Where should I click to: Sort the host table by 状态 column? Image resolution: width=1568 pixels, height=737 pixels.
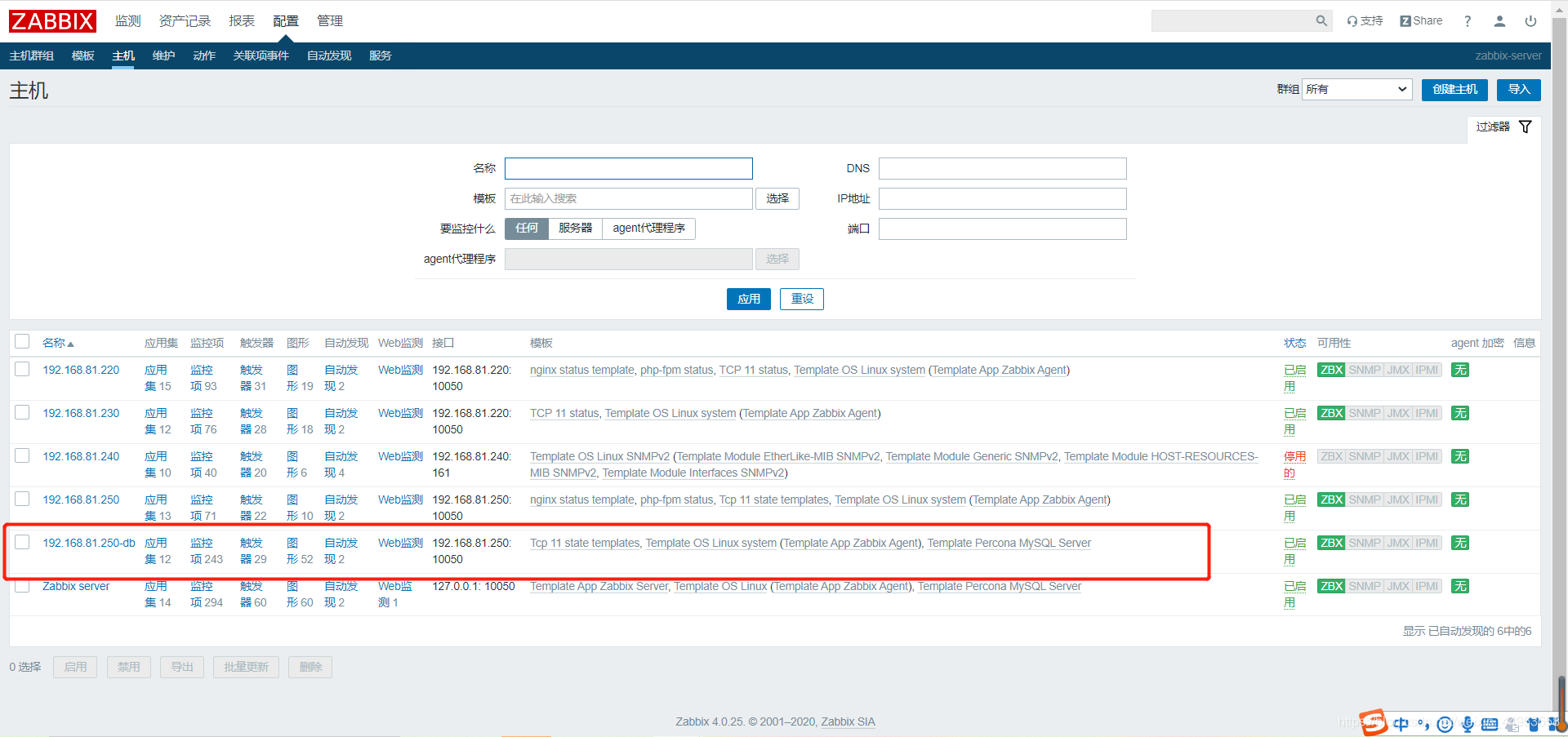1294,343
